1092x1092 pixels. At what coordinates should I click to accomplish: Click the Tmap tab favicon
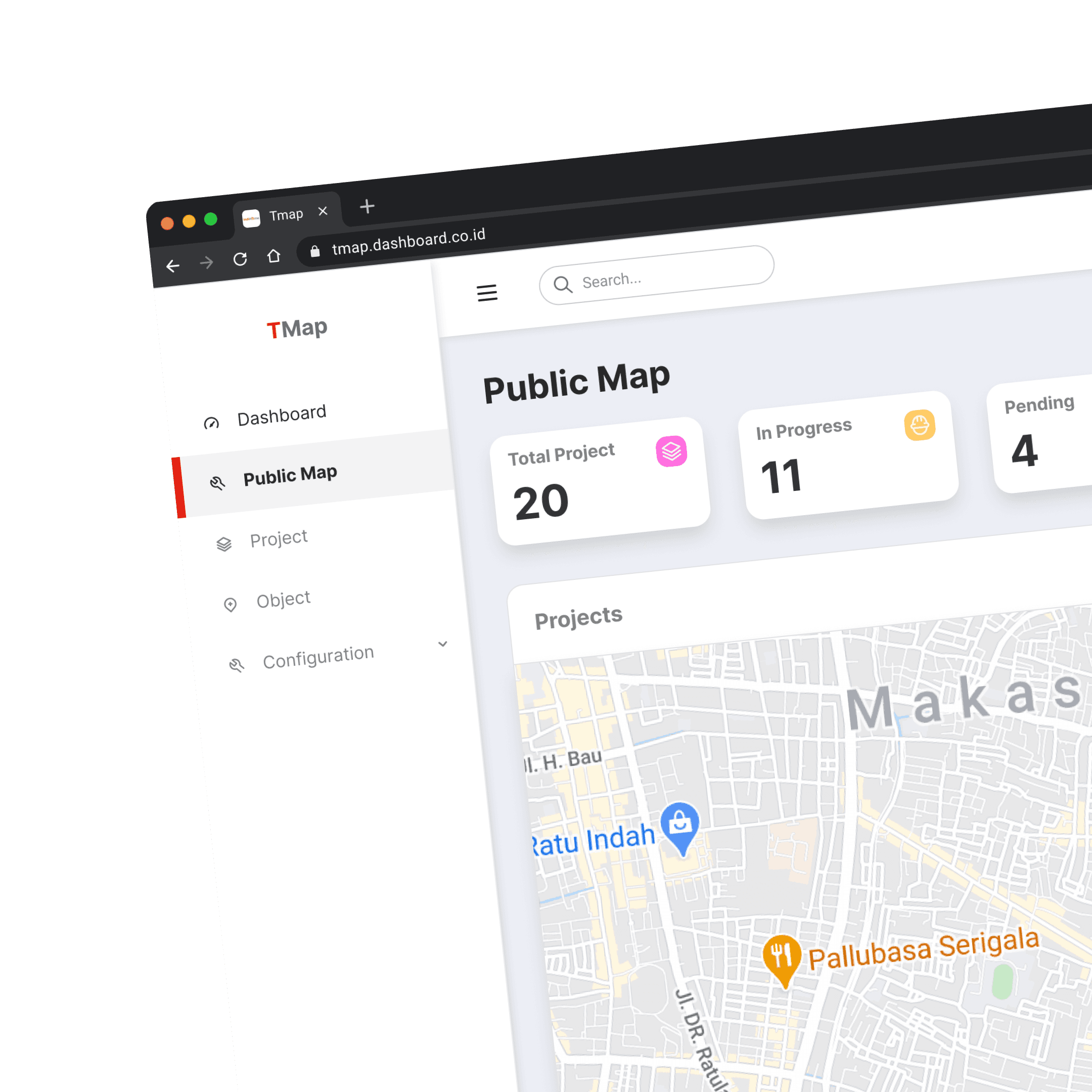[x=251, y=218]
